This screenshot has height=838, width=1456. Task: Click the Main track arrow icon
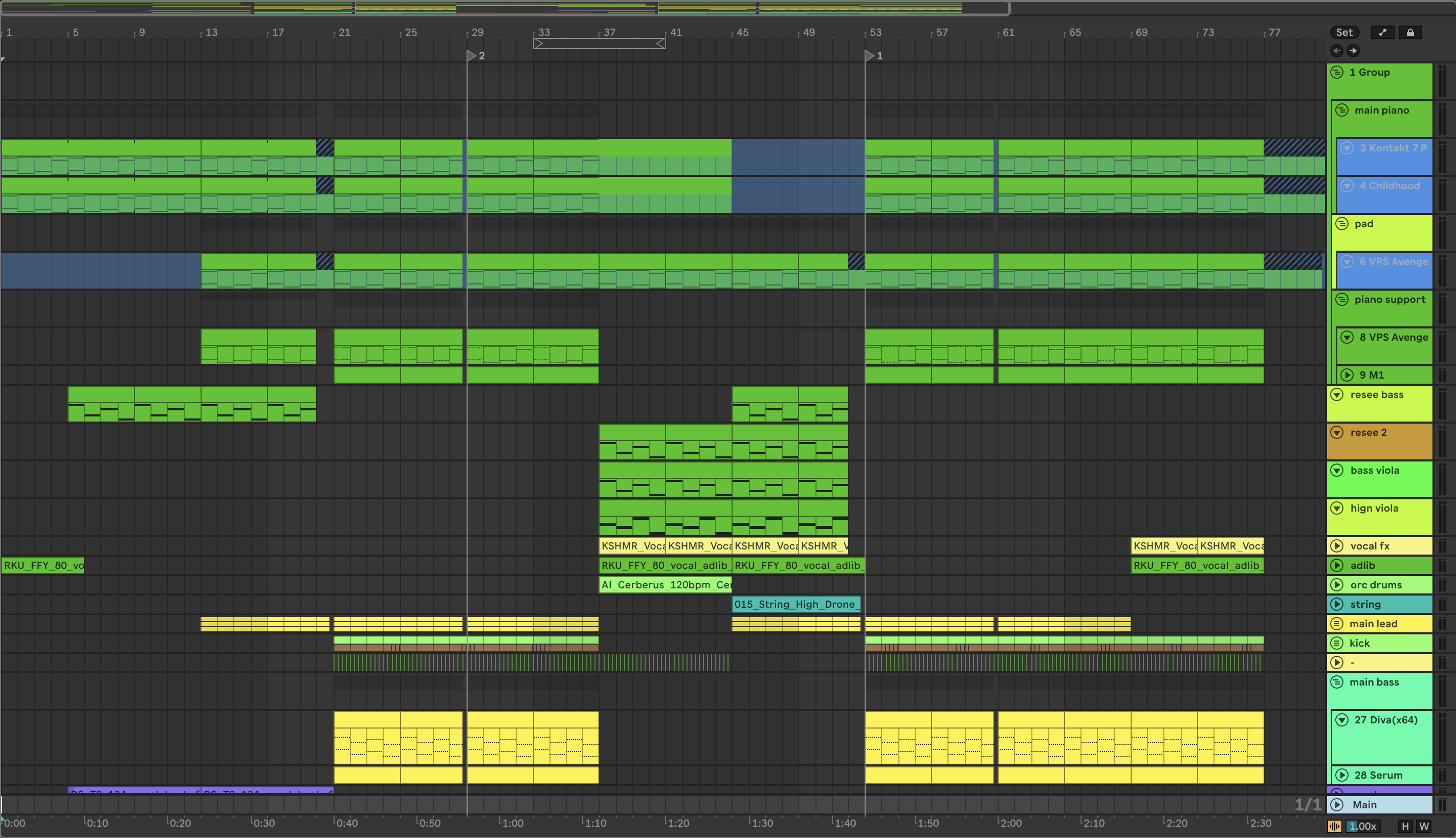point(1337,805)
